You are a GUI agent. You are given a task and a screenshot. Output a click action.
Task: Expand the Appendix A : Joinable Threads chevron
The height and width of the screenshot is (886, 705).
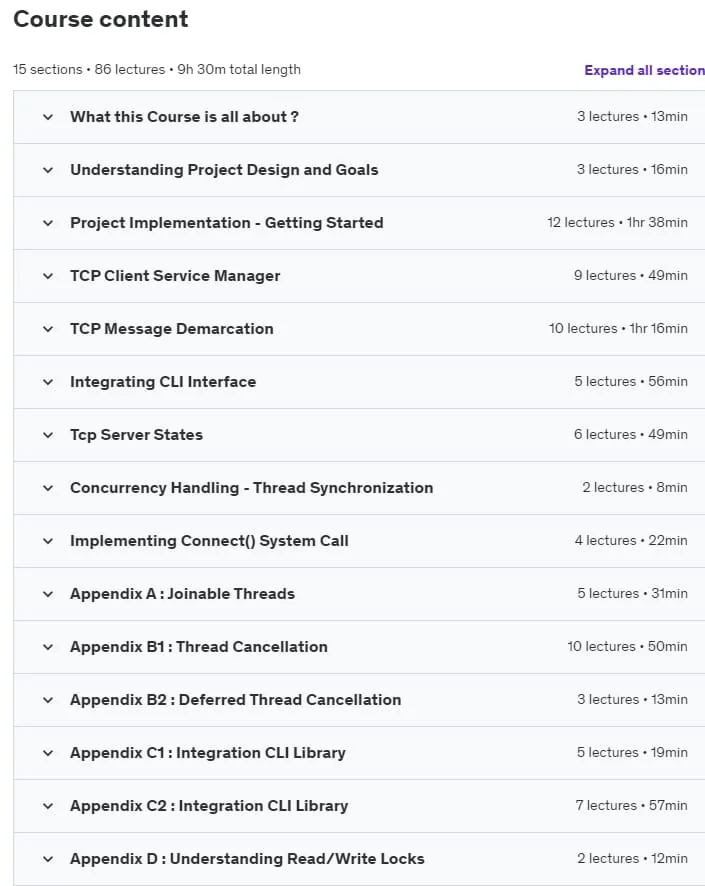point(48,594)
